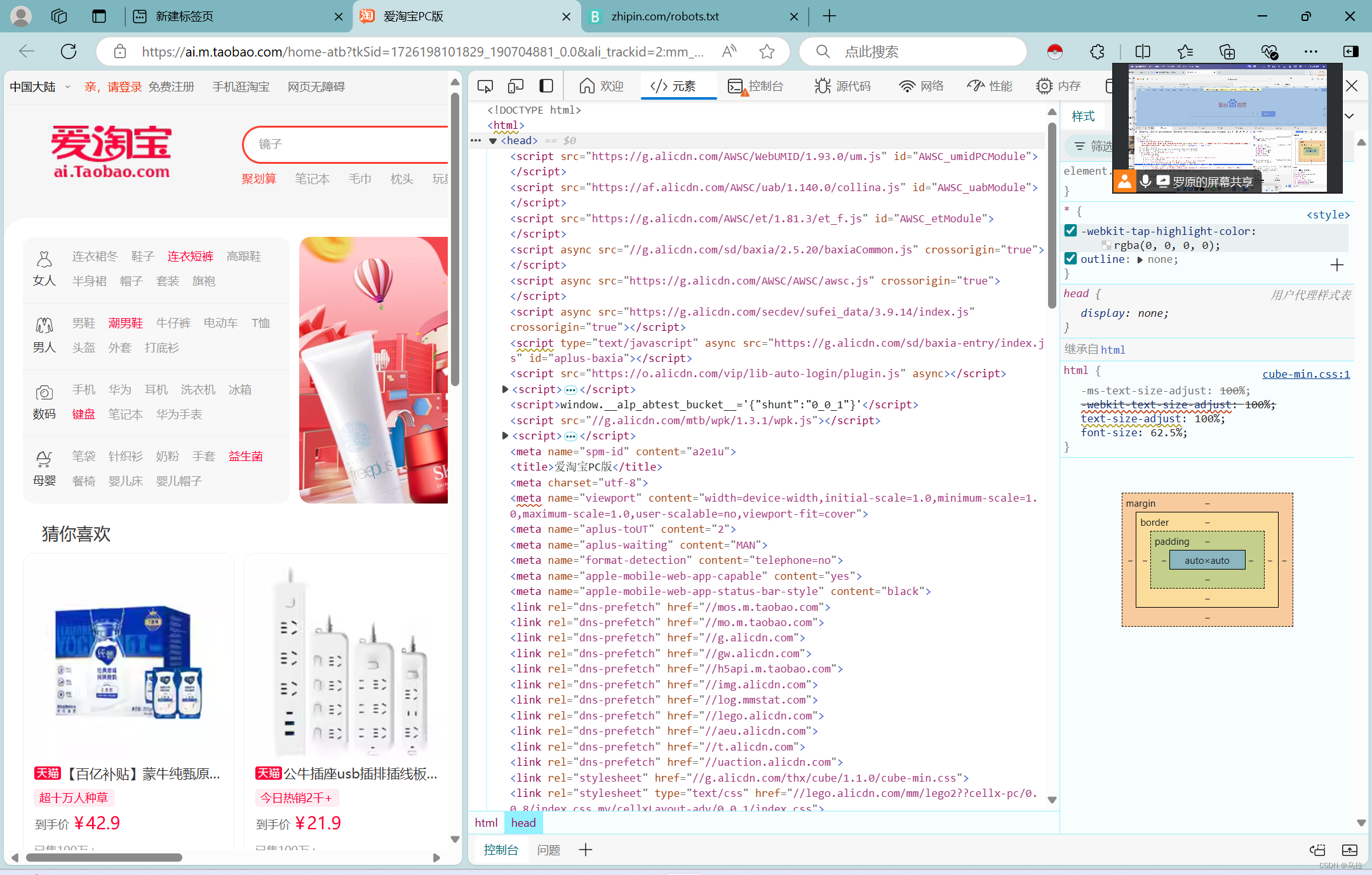Add page to favorites star icon
The image size is (1372, 875).
(767, 51)
